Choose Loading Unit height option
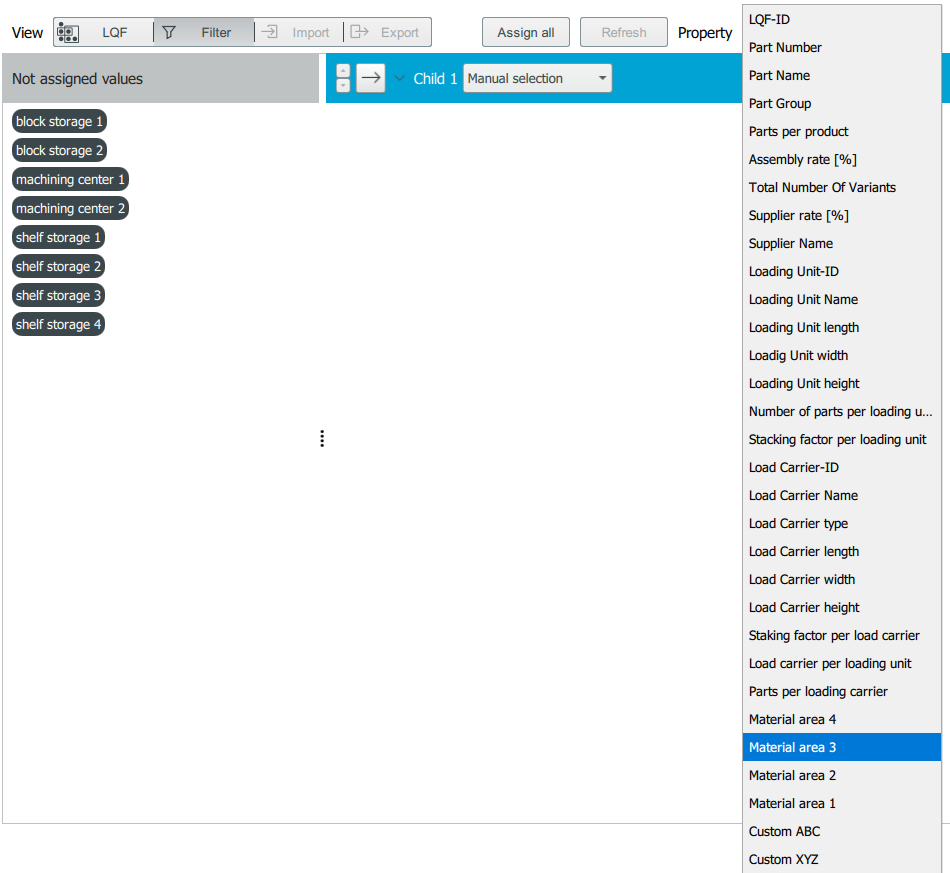Screen dimensions: 950x873 [842, 383]
